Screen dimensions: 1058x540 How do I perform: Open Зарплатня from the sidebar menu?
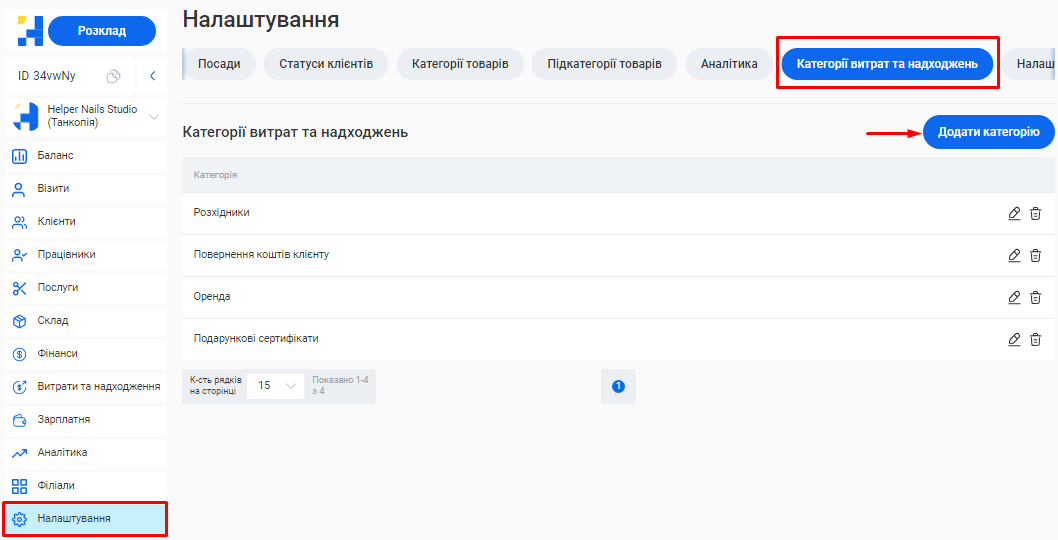[64, 420]
